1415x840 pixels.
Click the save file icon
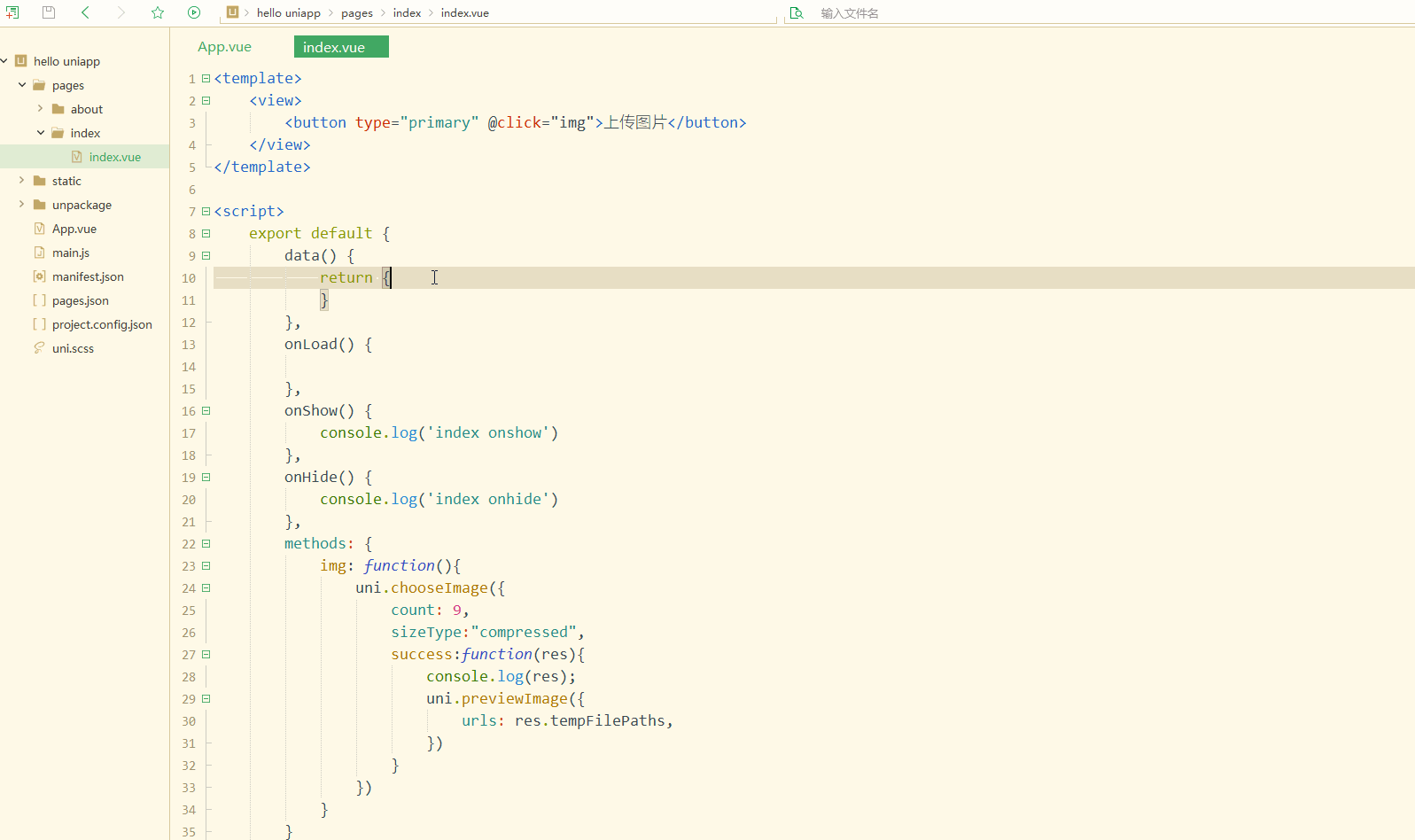click(49, 12)
